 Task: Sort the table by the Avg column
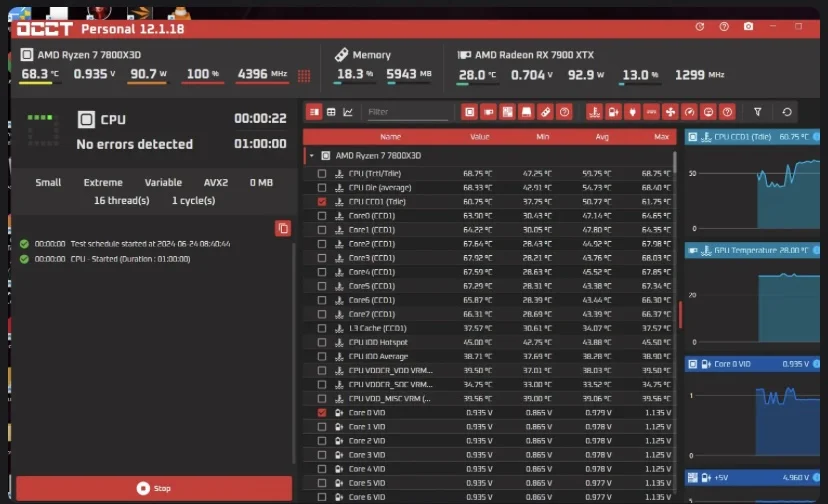[x=602, y=137]
